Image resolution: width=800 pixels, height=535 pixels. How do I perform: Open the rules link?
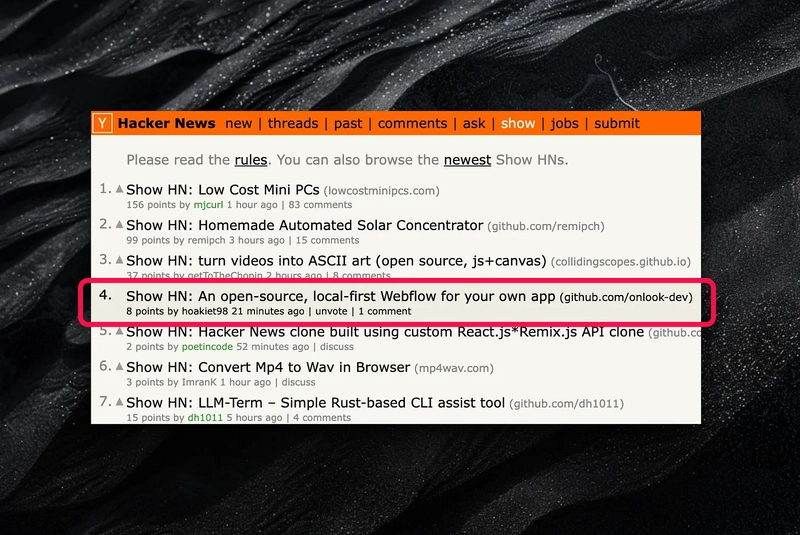point(250,160)
